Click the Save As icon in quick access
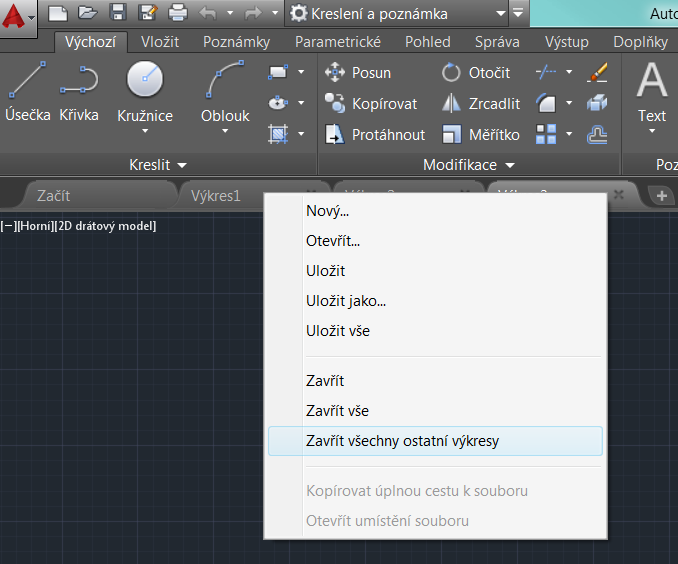The width and height of the screenshot is (678, 564). point(147,13)
